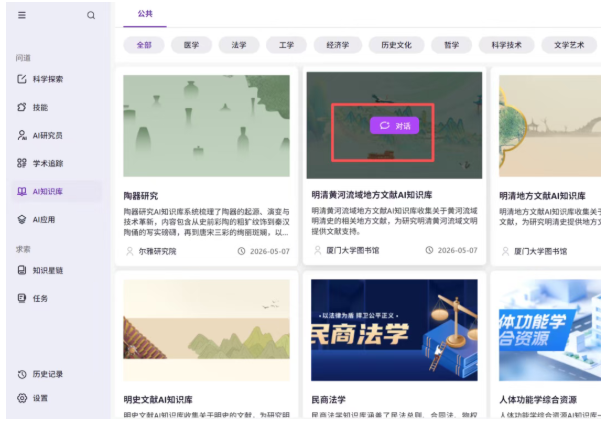Click the 历史记录 clock icon

click(22, 374)
